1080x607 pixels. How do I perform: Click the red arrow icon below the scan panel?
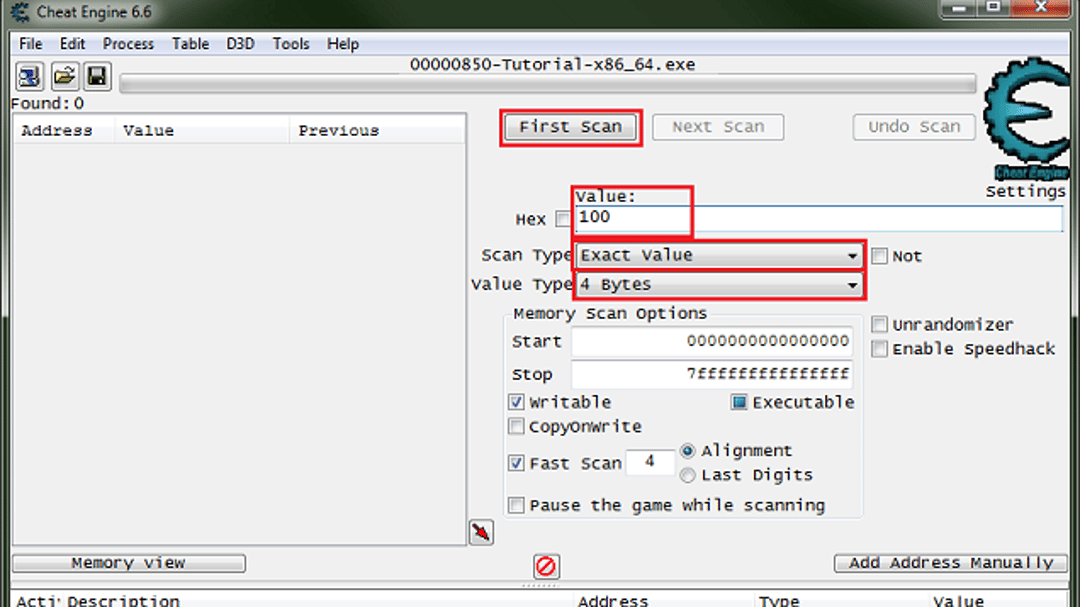pyautogui.click(x=481, y=532)
